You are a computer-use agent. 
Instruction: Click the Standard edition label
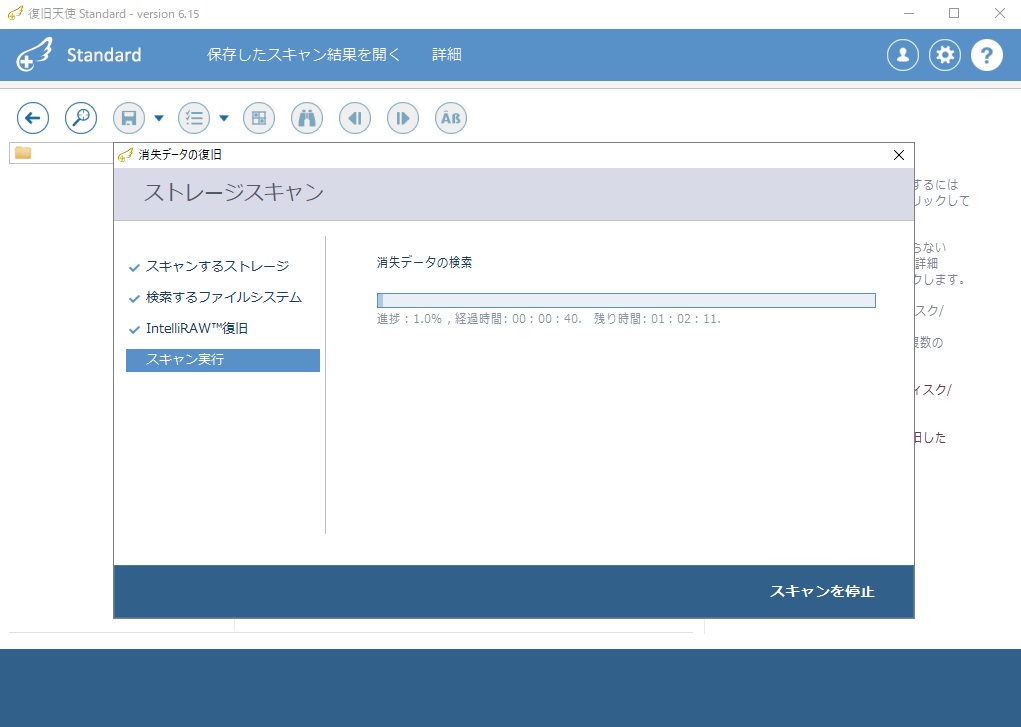(x=104, y=55)
